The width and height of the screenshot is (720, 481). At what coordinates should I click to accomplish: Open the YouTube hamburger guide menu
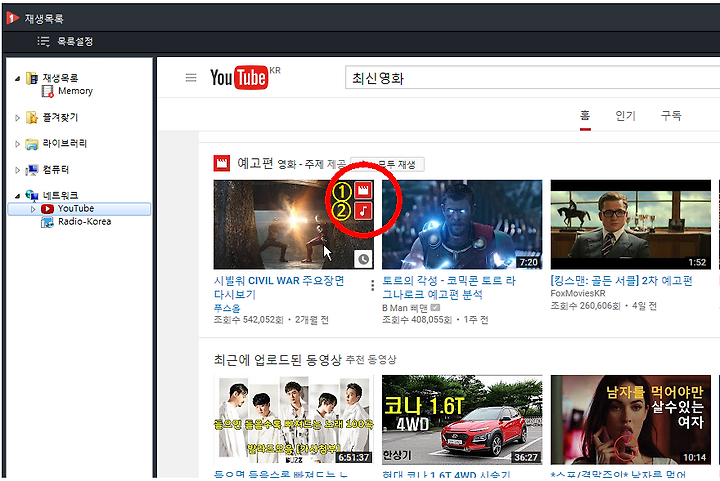tap(191, 78)
